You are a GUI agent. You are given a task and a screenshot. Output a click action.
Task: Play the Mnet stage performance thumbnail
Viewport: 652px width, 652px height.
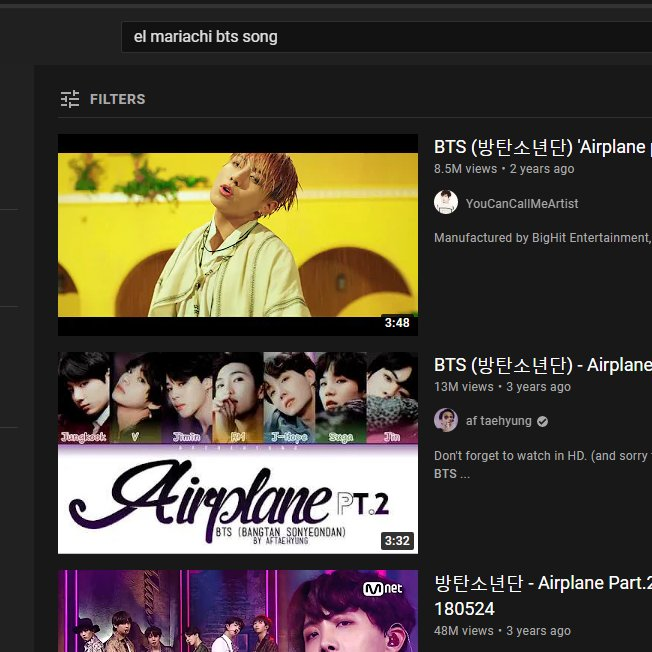point(238,611)
